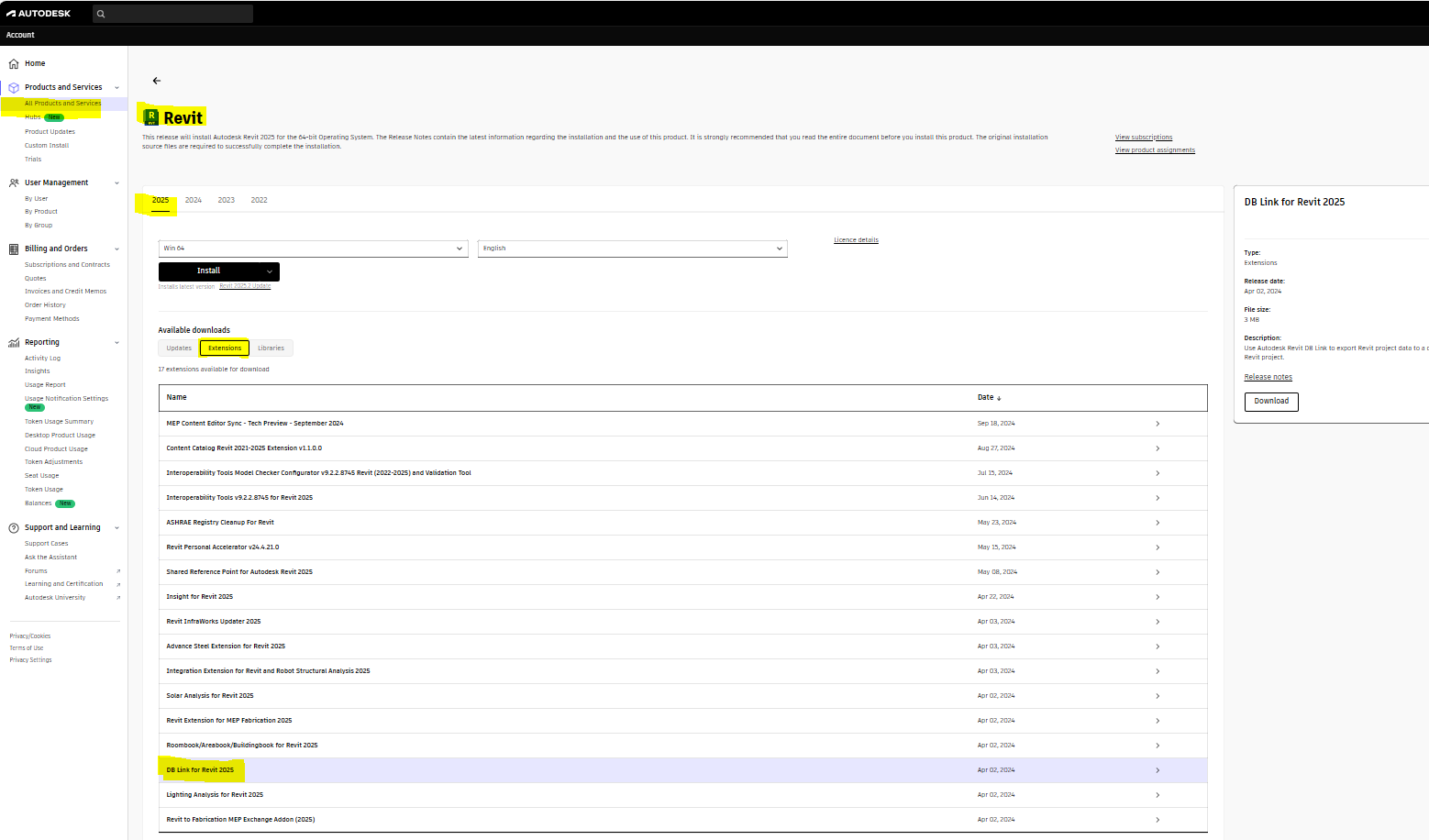Open the Release notes link

coord(1268,378)
